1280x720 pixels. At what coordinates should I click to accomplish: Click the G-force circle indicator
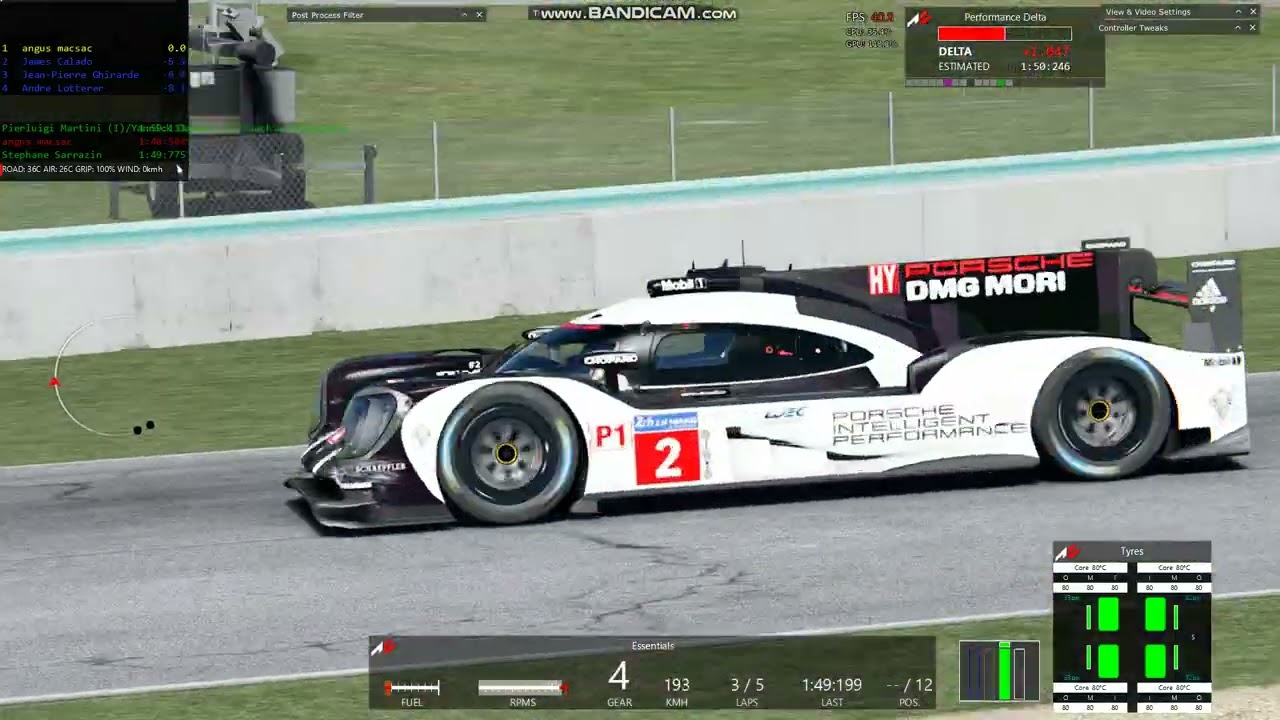[105, 377]
